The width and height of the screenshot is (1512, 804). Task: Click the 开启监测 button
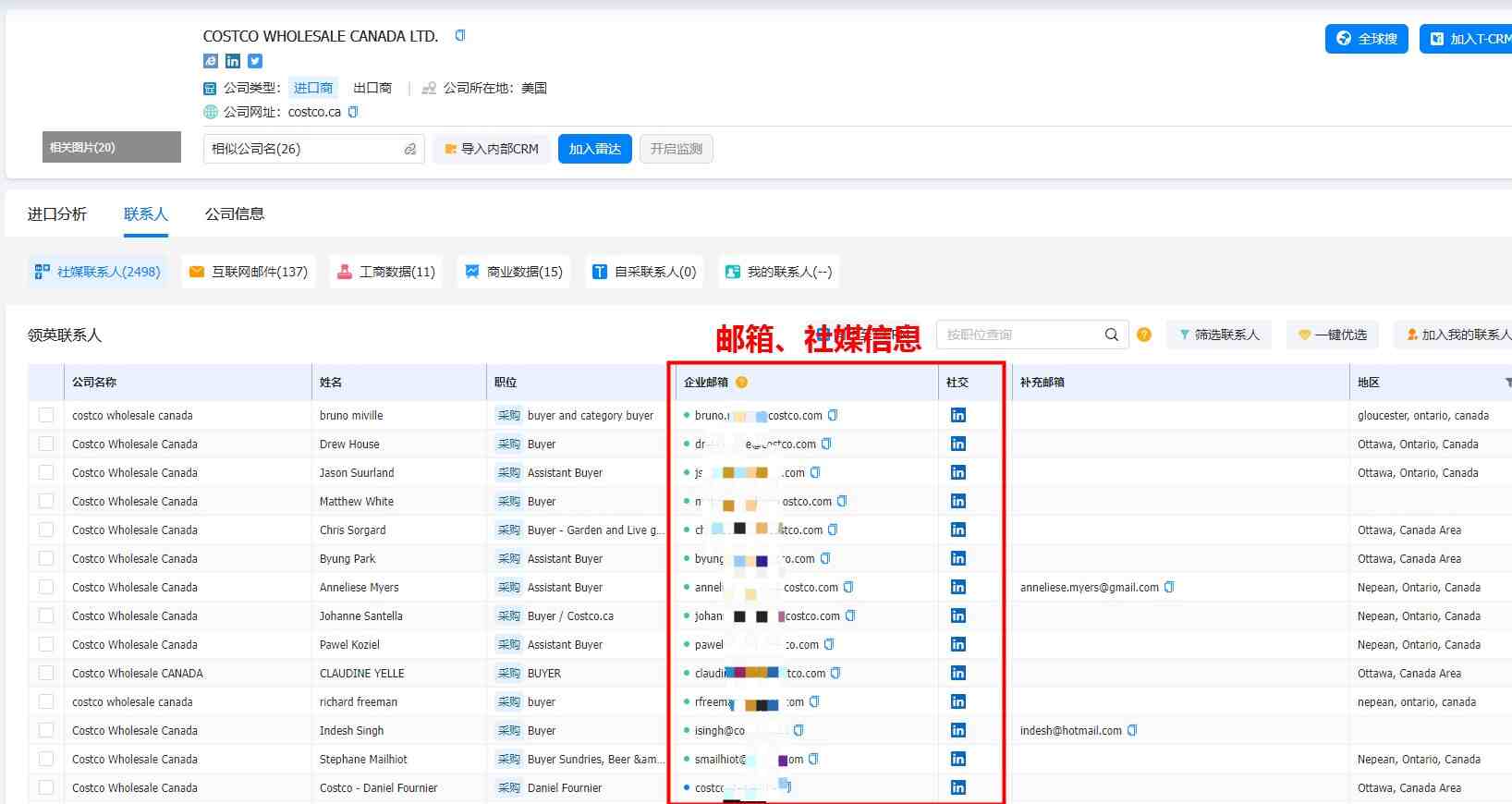677,149
